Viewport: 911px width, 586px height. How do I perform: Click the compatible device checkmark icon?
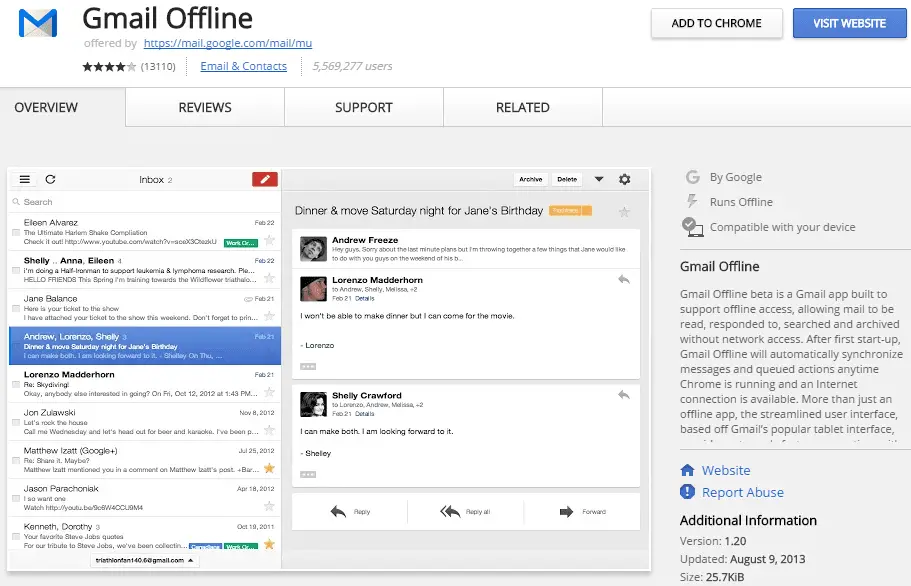click(x=692, y=227)
